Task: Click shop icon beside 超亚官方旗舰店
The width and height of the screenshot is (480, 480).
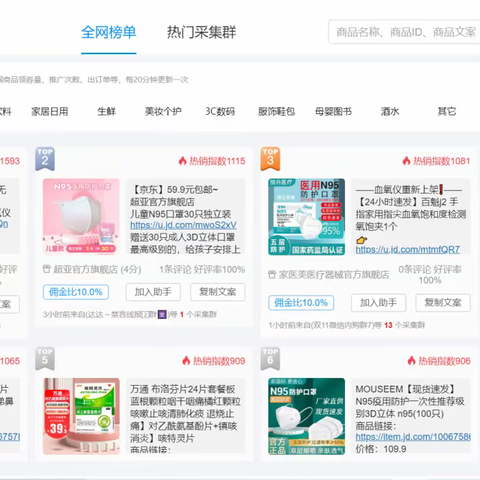Action: 47,269
